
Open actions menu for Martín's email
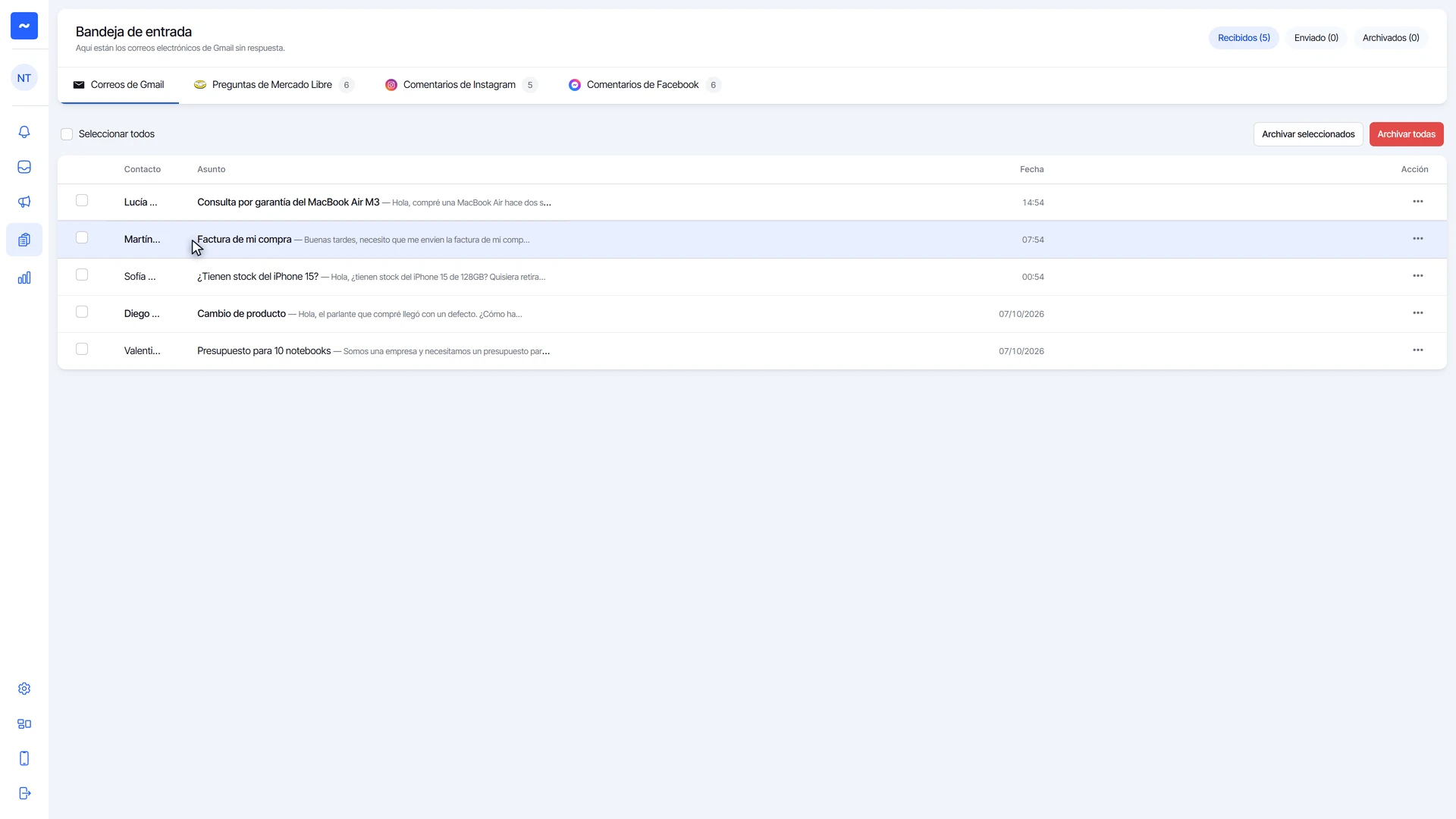tap(1417, 239)
